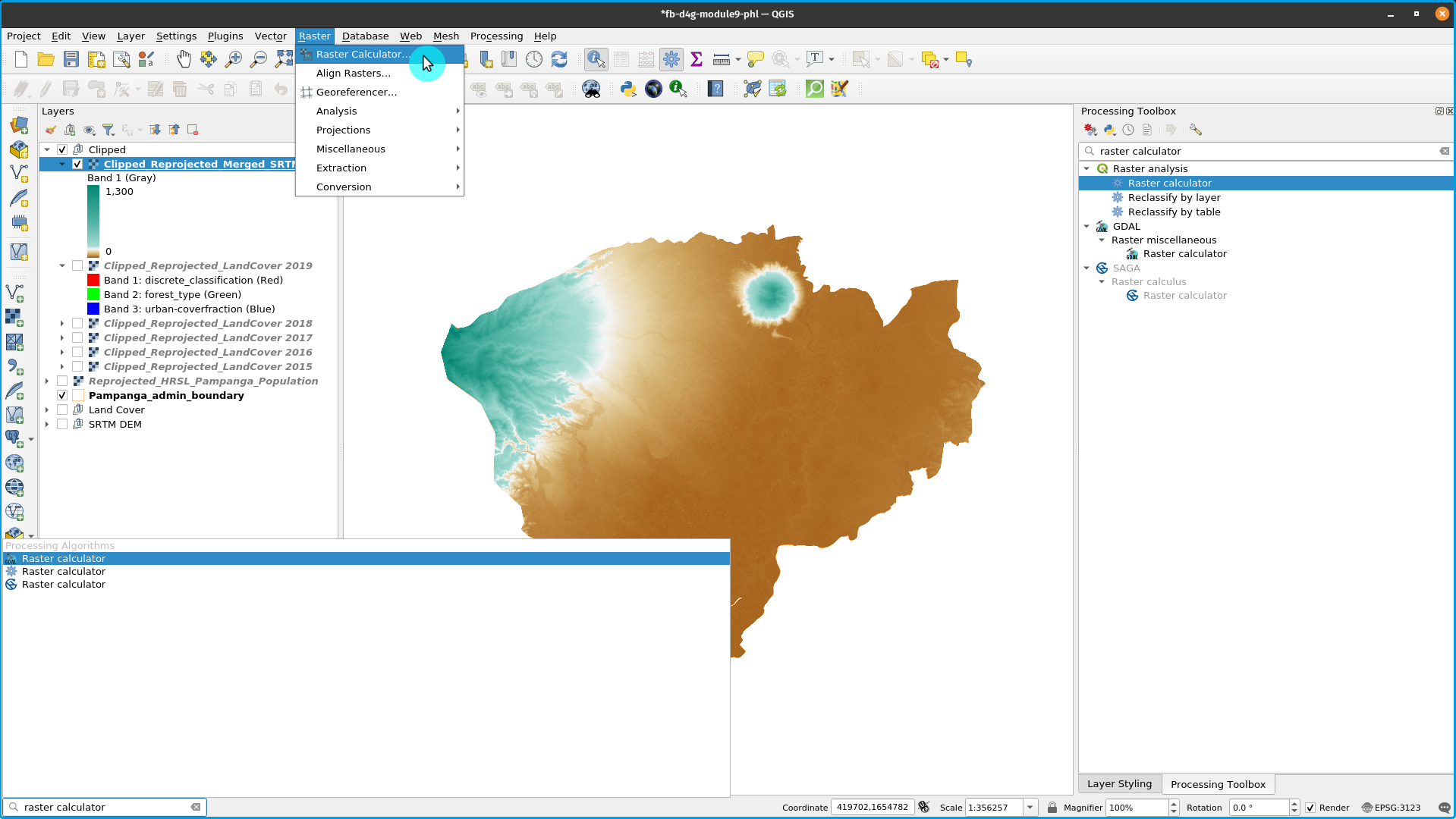Image resolution: width=1456 pixels, height=819 pixels.
Task: Open the map Scale dropdown
Action: (1030, 807)
